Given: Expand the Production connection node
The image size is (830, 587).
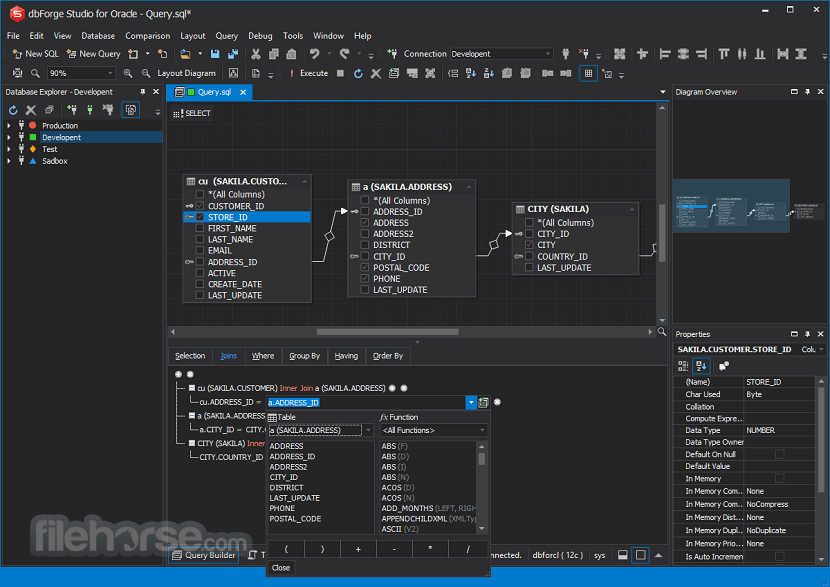Looking at the screenshot, I should coord(8,125).
